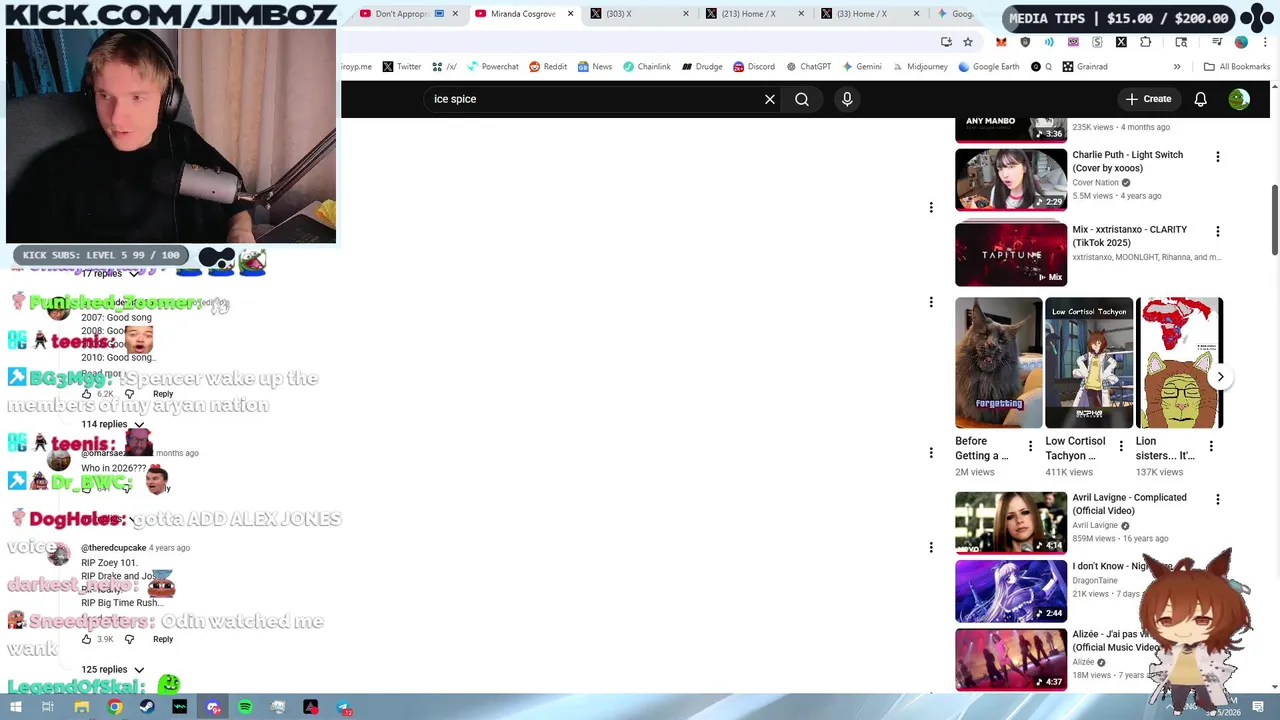Open options for Charlie Puth Light Switch video

(1217, 157)
